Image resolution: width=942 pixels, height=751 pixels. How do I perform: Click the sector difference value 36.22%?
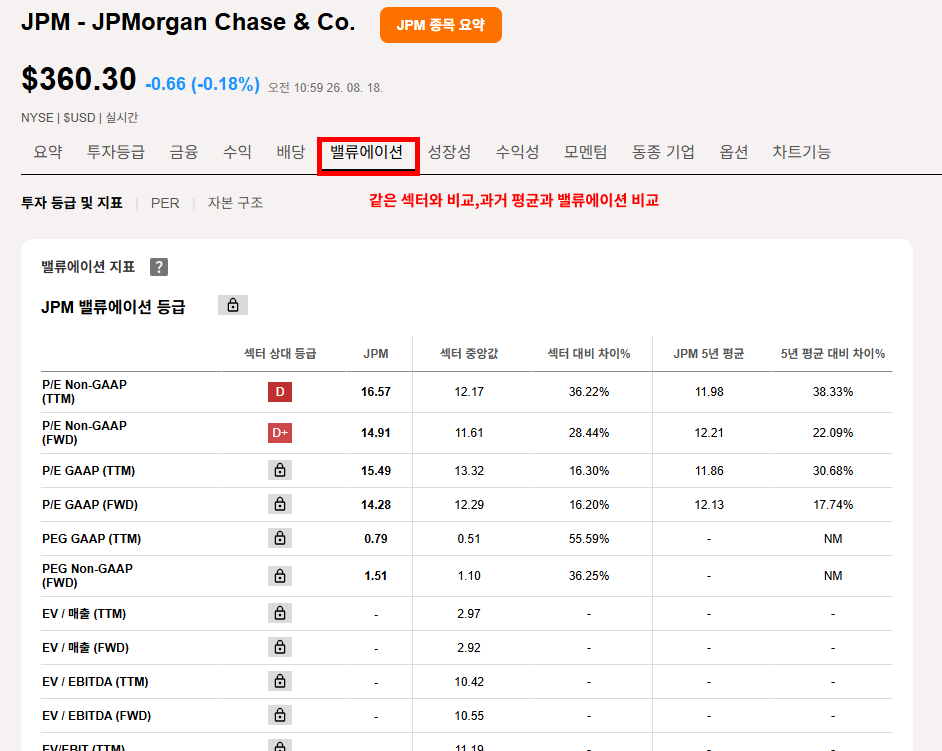[x=589, y=392]
